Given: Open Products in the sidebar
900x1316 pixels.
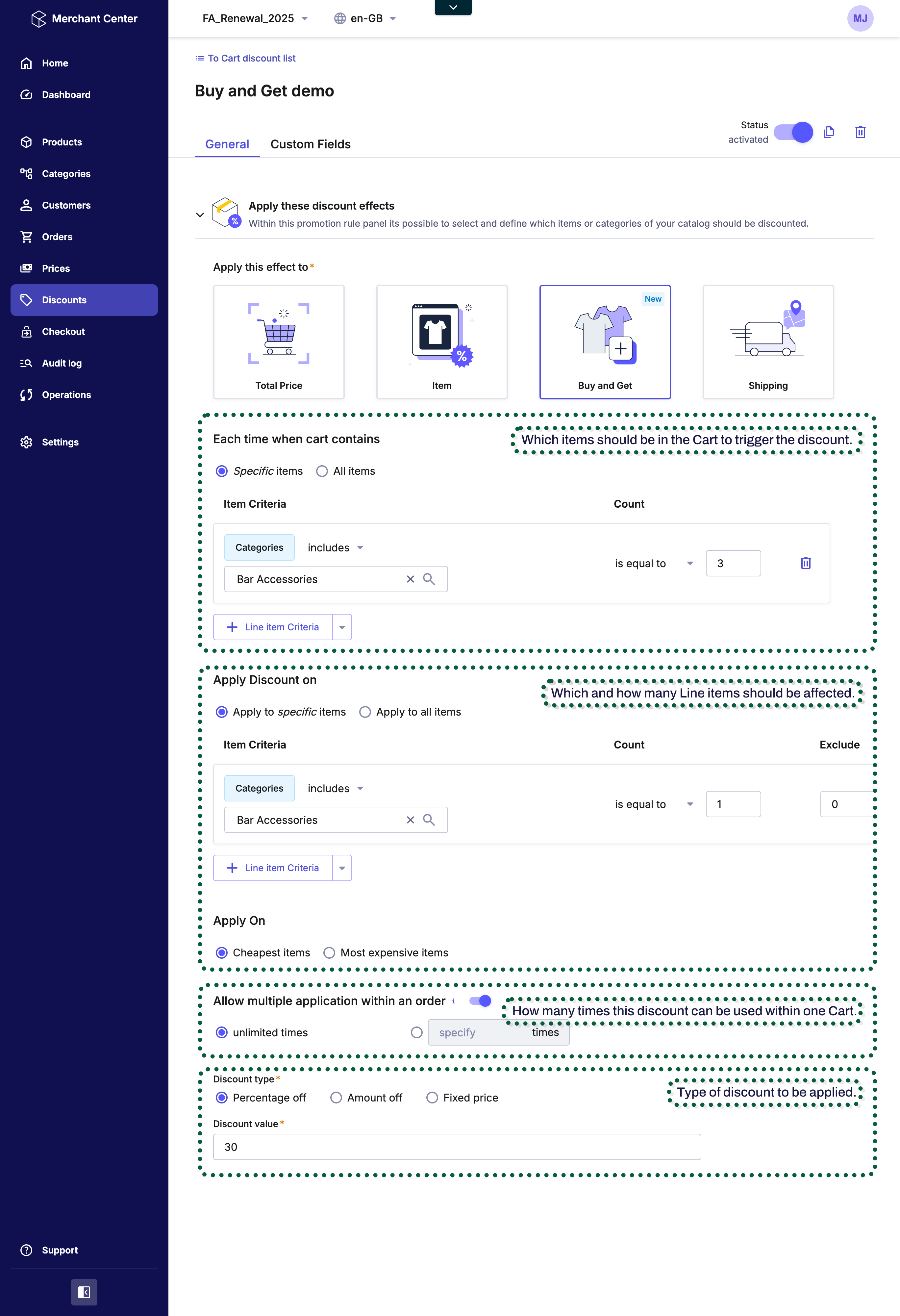Looking at the screenshot, I should 62,142.
